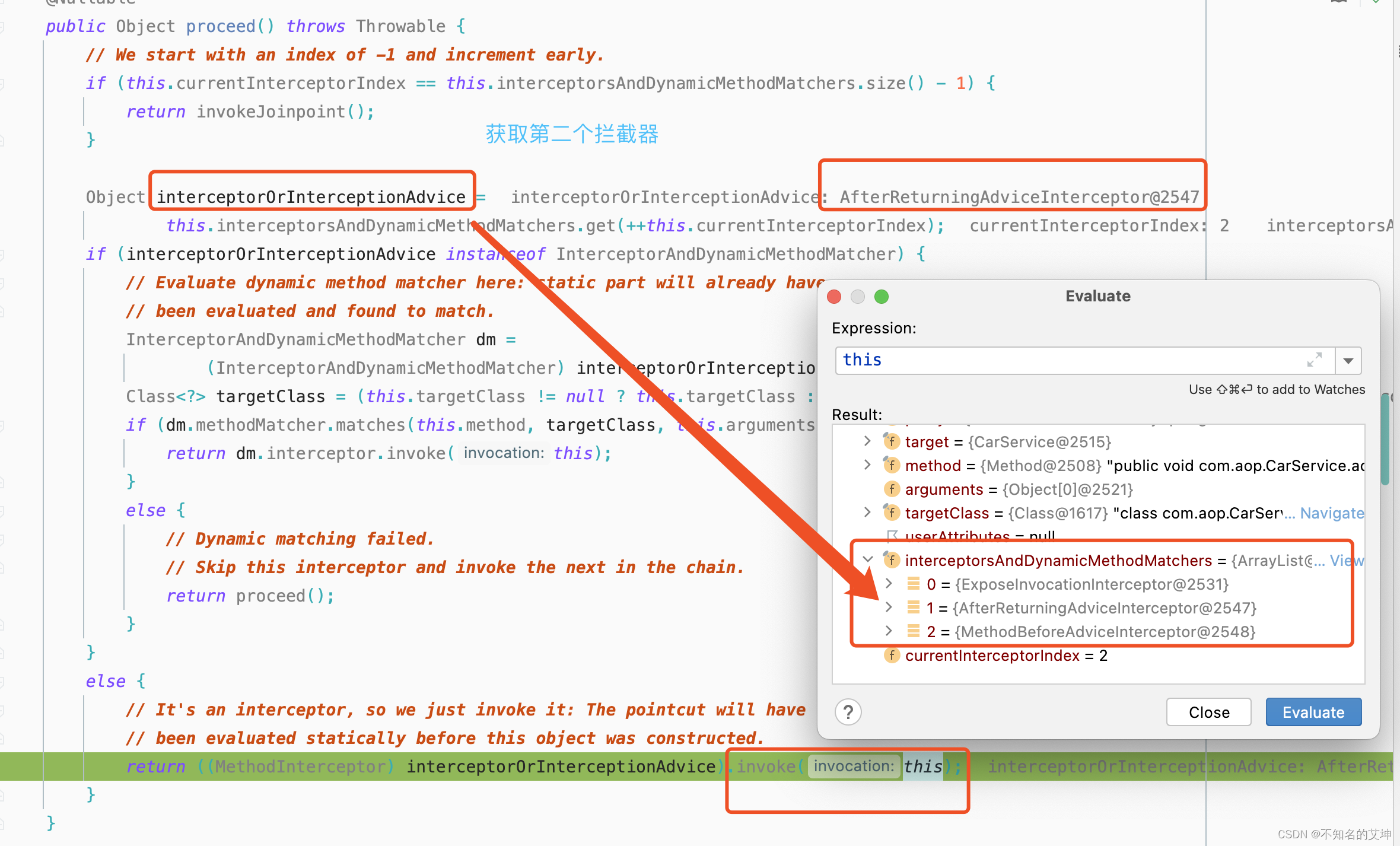Screen dimensions: 1400x846
Task: Click the field icon of 'arguments'
Action: tap(891, 489)
